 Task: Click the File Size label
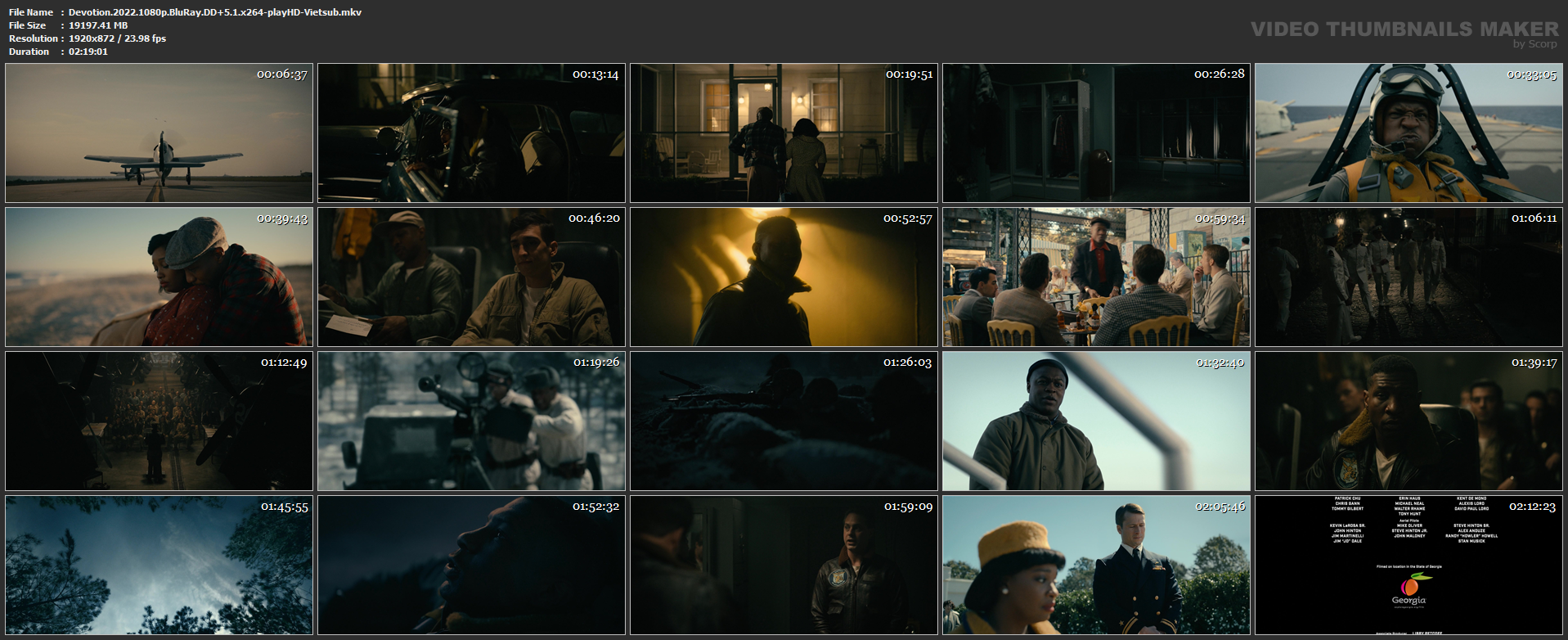[28, 25]
